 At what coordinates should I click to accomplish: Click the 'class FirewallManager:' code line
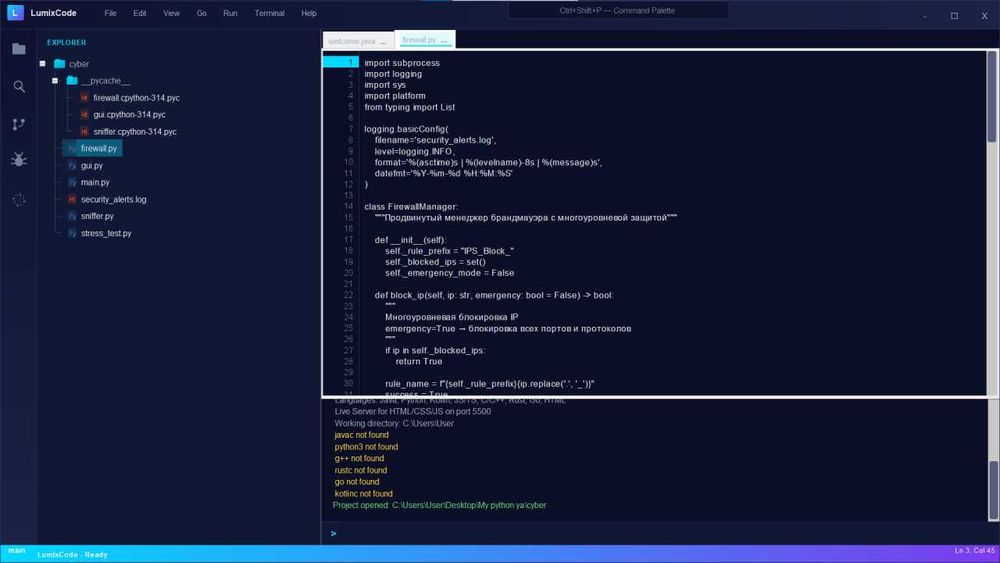pyautogui.click(x=411, y=207)
